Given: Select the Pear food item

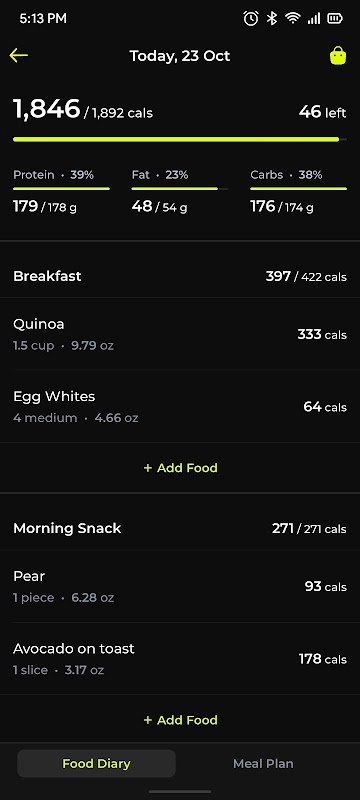Looking at the screenshot, I should pos(180,587).
